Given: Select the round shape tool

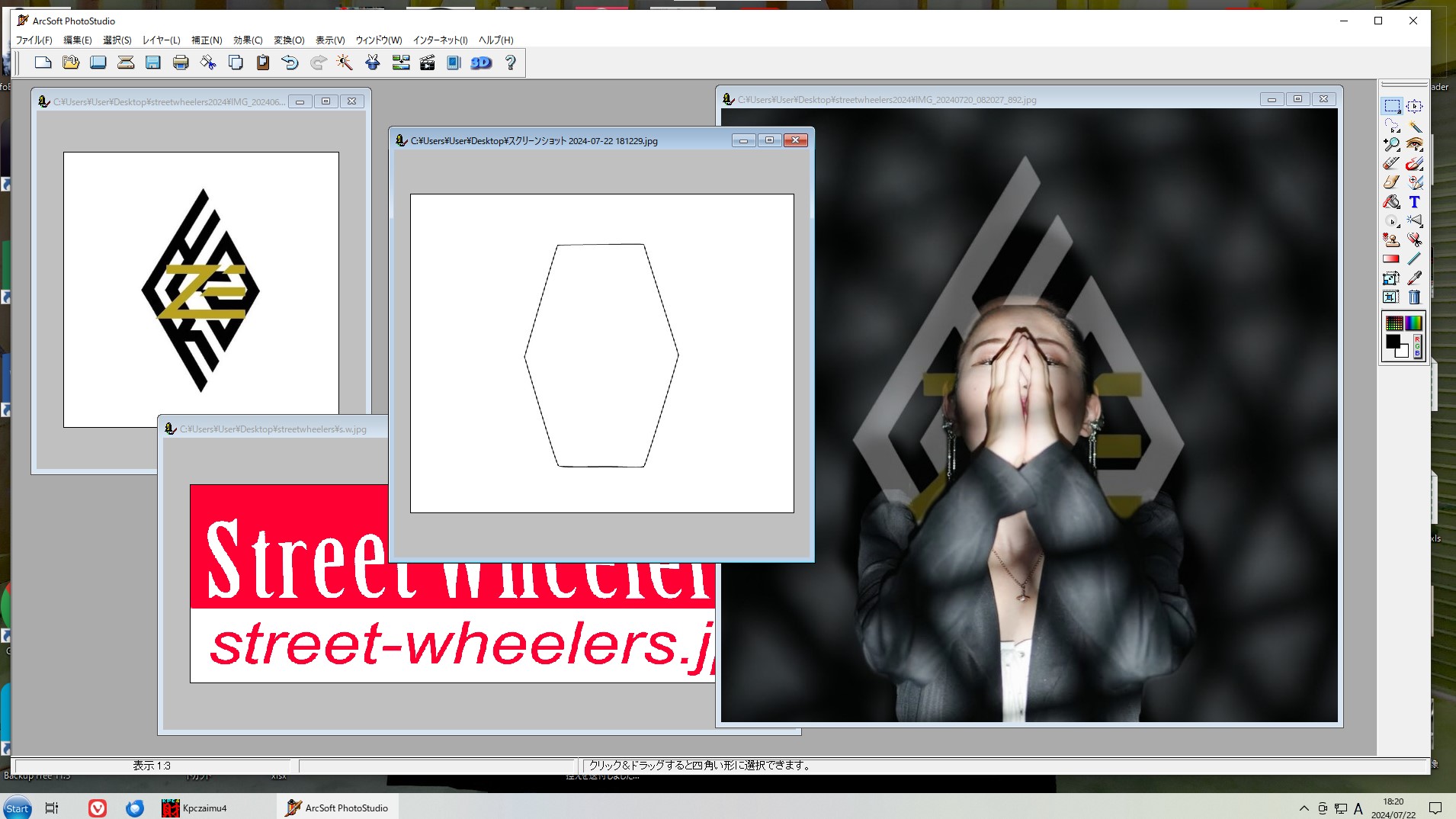Looking at the screenshot, I should point(1392,220).
